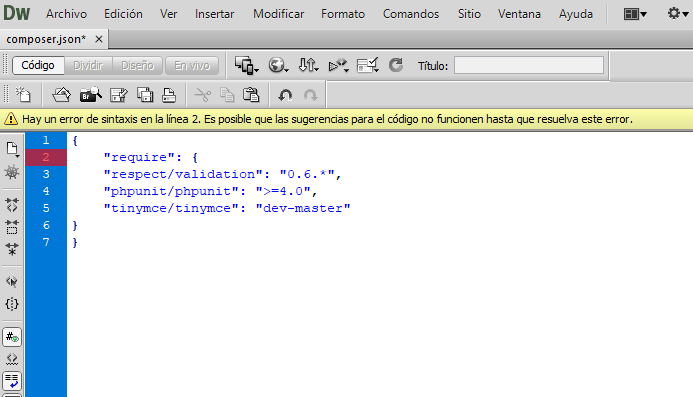
Task: Open the Ventana menu
Action: pos(519,14)
